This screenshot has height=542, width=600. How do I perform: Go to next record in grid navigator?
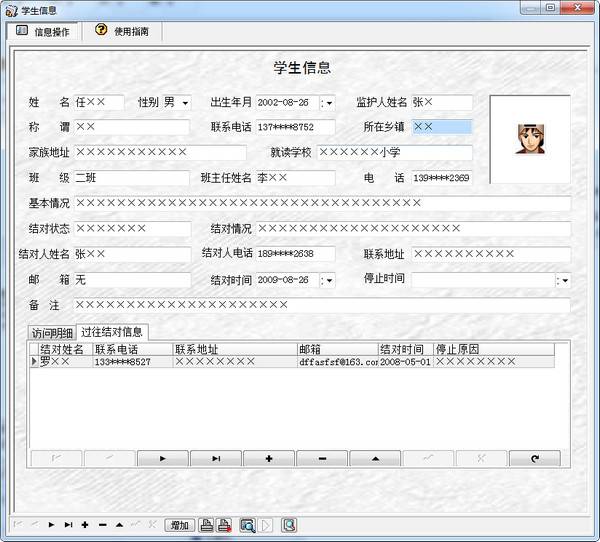tap(162, 458)
